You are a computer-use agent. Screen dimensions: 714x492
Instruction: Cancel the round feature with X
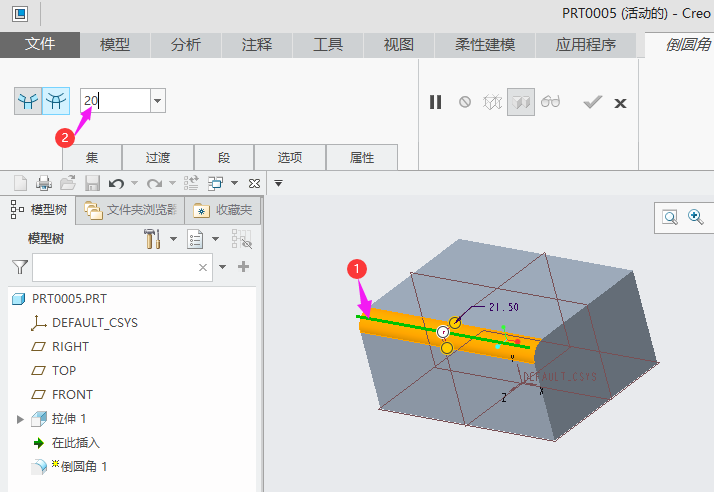[620, 102]
